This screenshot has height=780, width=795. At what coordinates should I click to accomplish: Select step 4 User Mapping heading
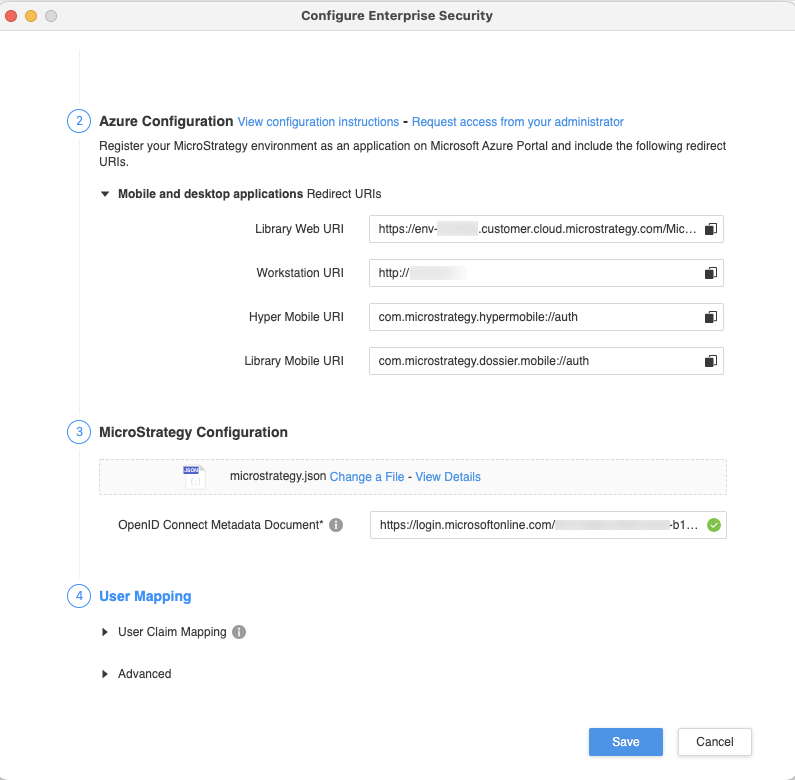[x=145, y=596]
